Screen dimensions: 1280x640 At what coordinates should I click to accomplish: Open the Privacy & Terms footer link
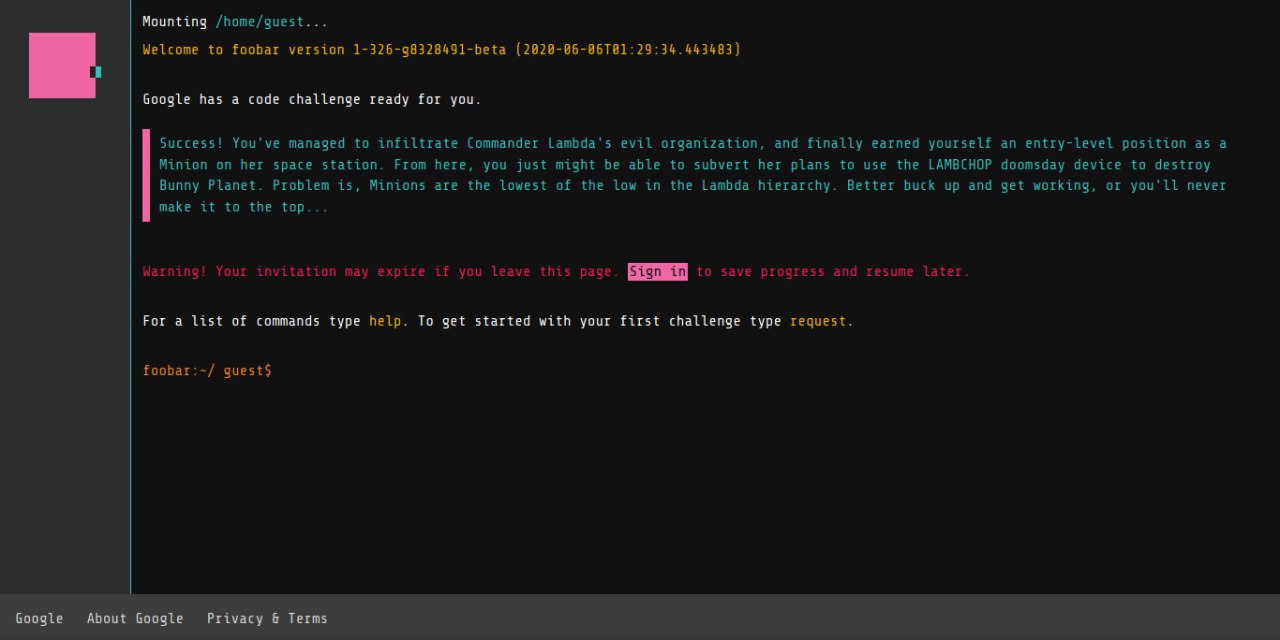267,619
